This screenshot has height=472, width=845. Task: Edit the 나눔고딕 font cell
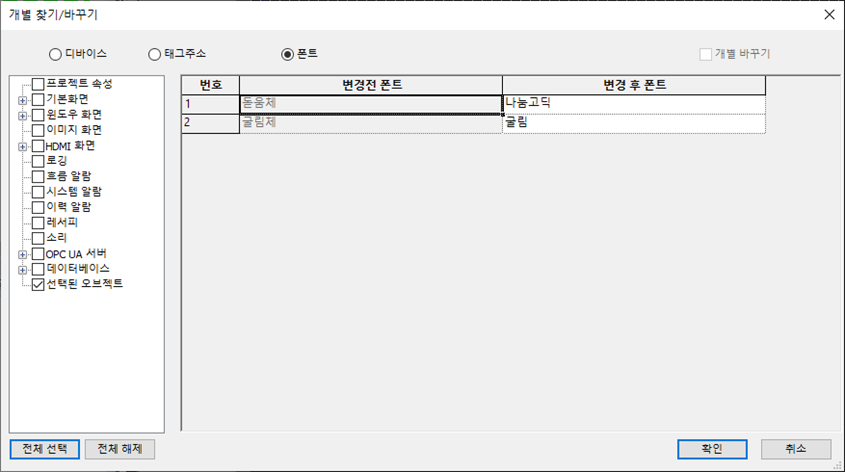tap(634, 104)
